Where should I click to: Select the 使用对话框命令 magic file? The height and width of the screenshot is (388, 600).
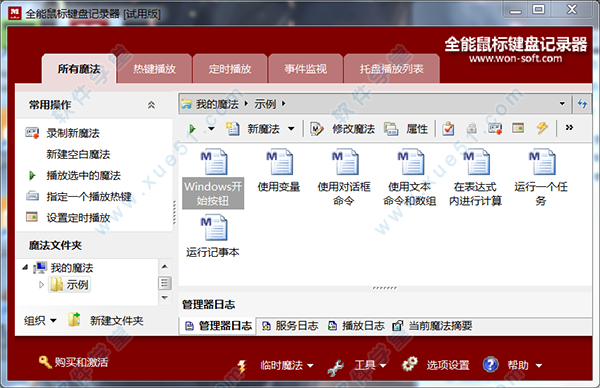point(344,178)
